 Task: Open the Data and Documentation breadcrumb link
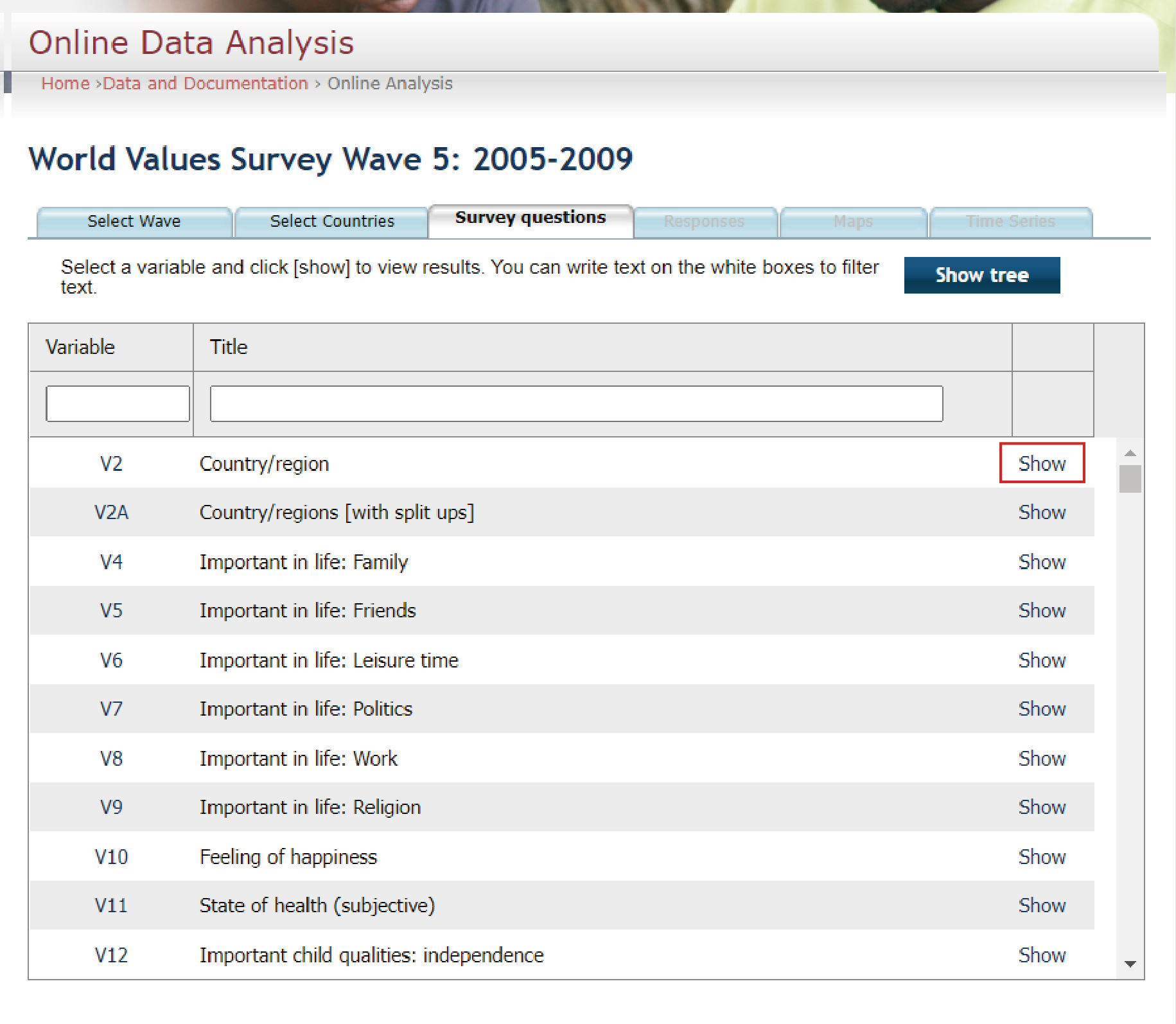pyautogui.click(x=206, y=84)
